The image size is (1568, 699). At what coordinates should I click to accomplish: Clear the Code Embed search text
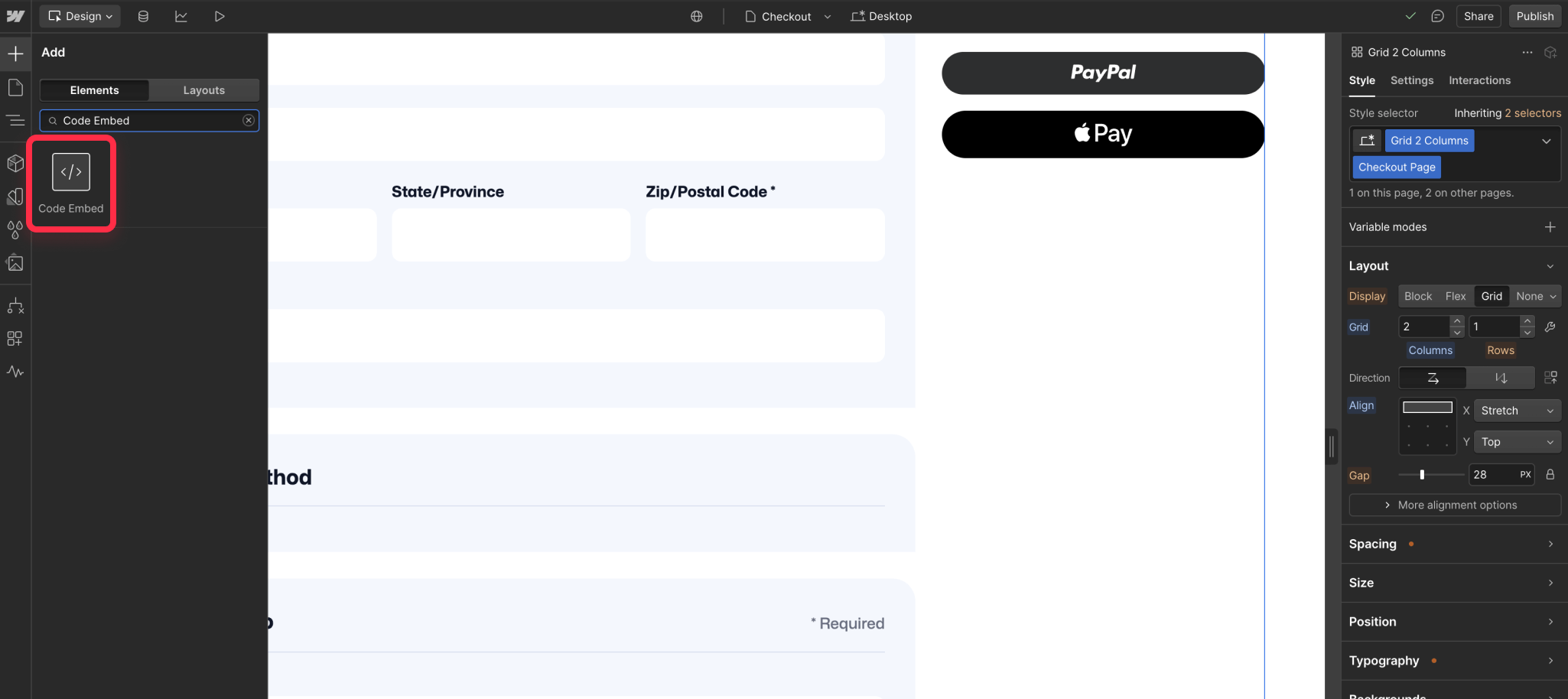click(x=249, y=120)
